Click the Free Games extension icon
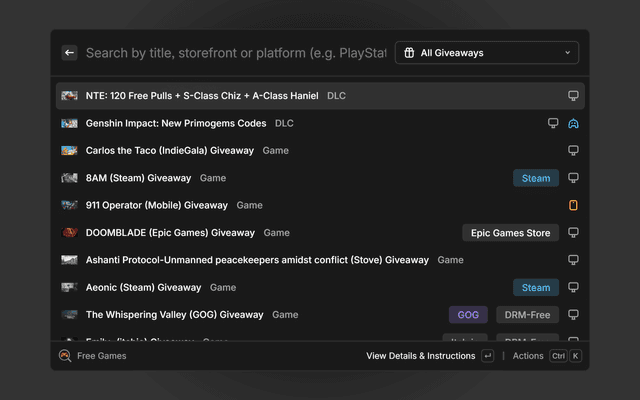The height and width of the screenshot is (400, 640). coord(65,356)
